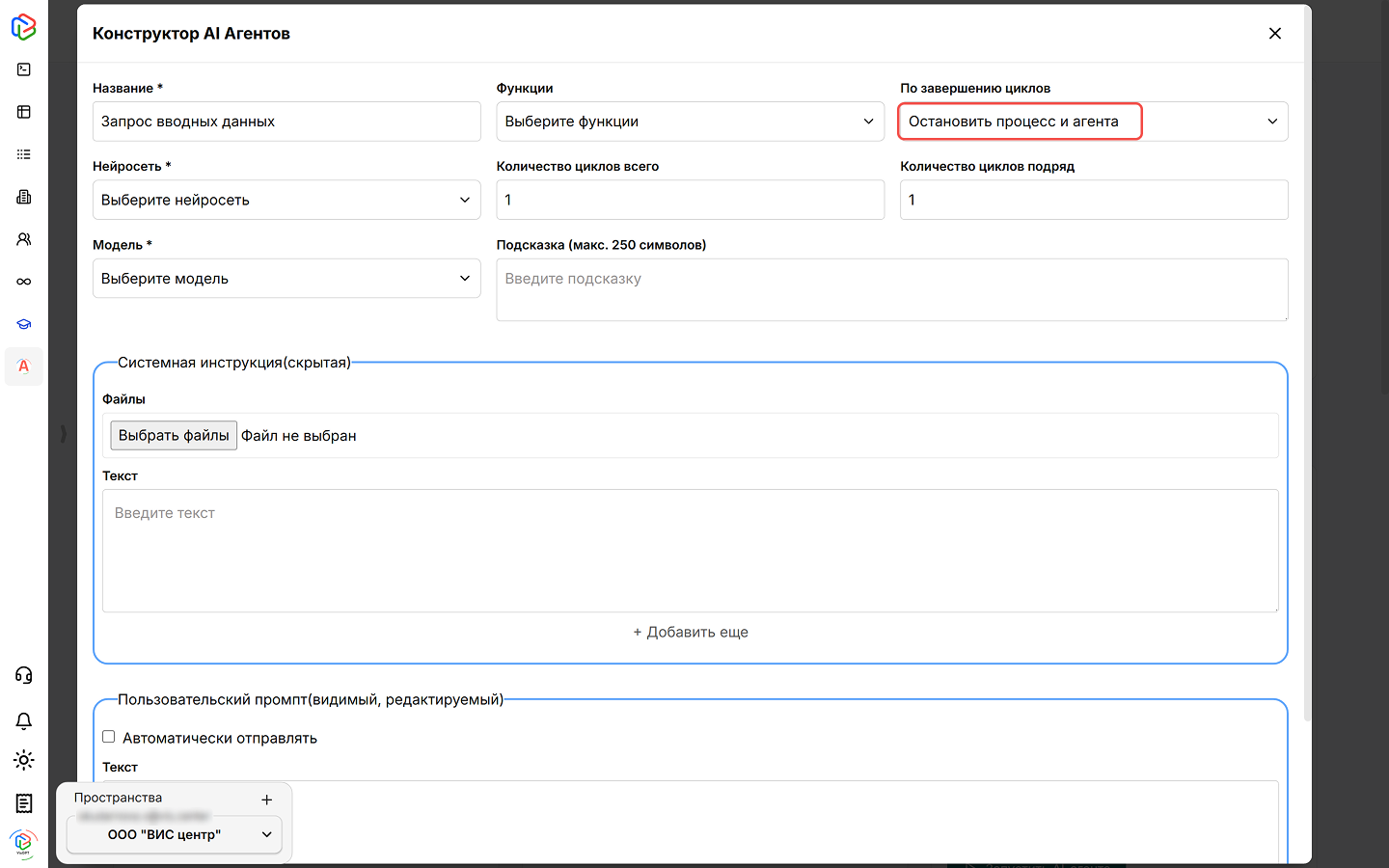Open notifications bell icon
Image resolution: width=1389 pixels, height=868 pixels.
(24, 720)
